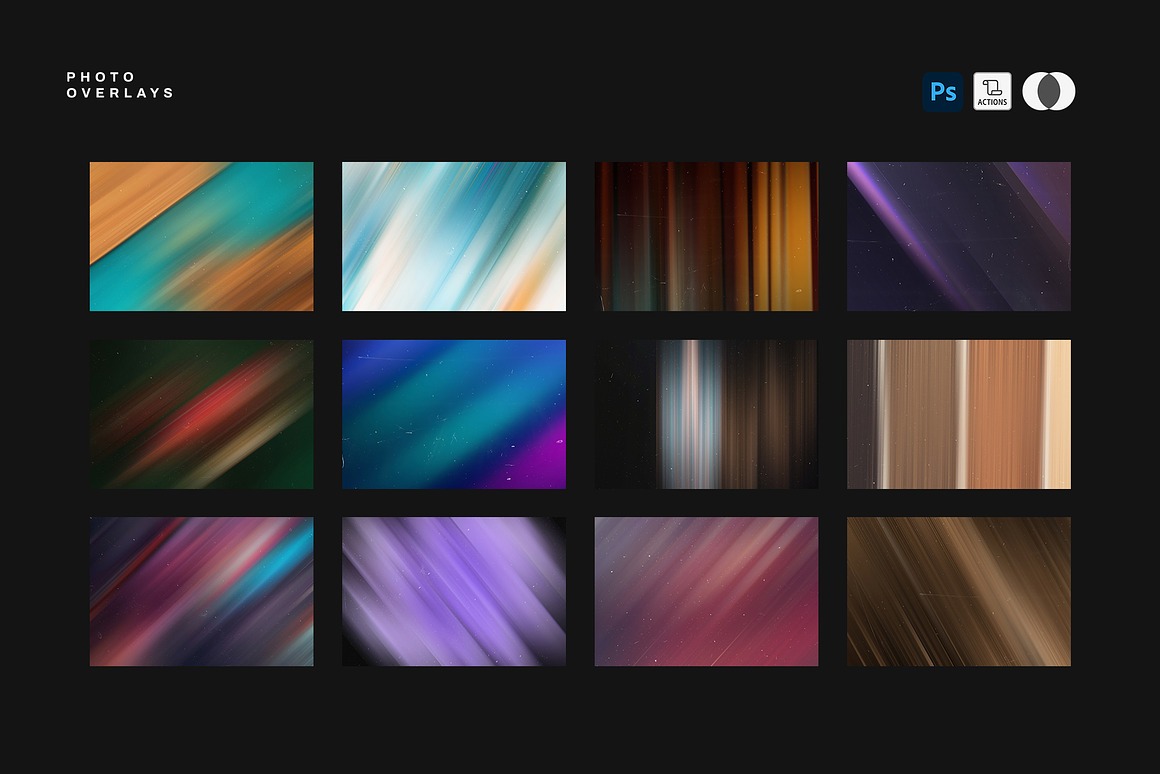Pick the mauve pink dusty overlay
The width and height of the screenshot is (1160, 774).
tap(706, 591)
